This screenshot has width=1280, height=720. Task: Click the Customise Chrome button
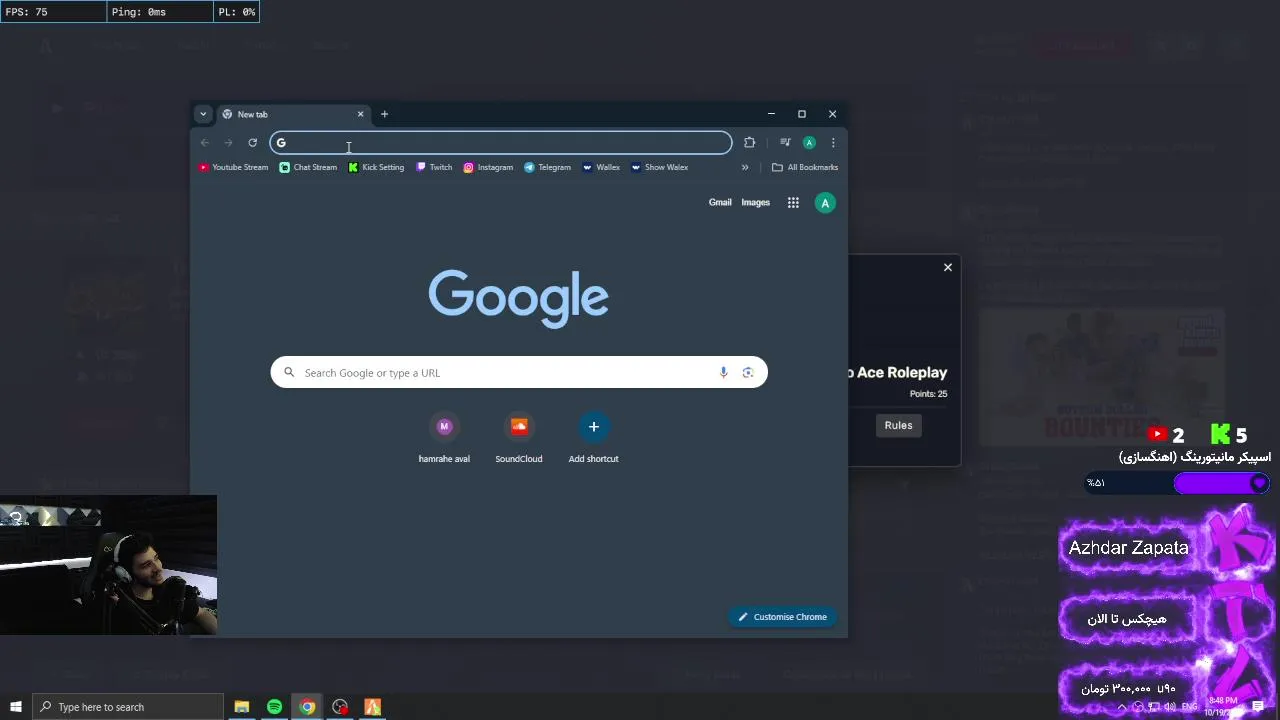click(783, 617)
